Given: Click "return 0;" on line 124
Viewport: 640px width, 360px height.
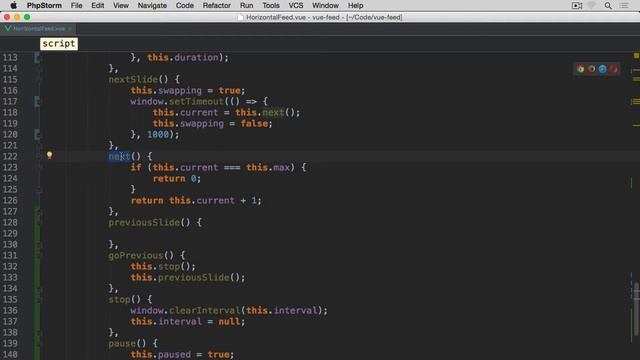Looking at the screenshot, I should [x=177, y=178].
